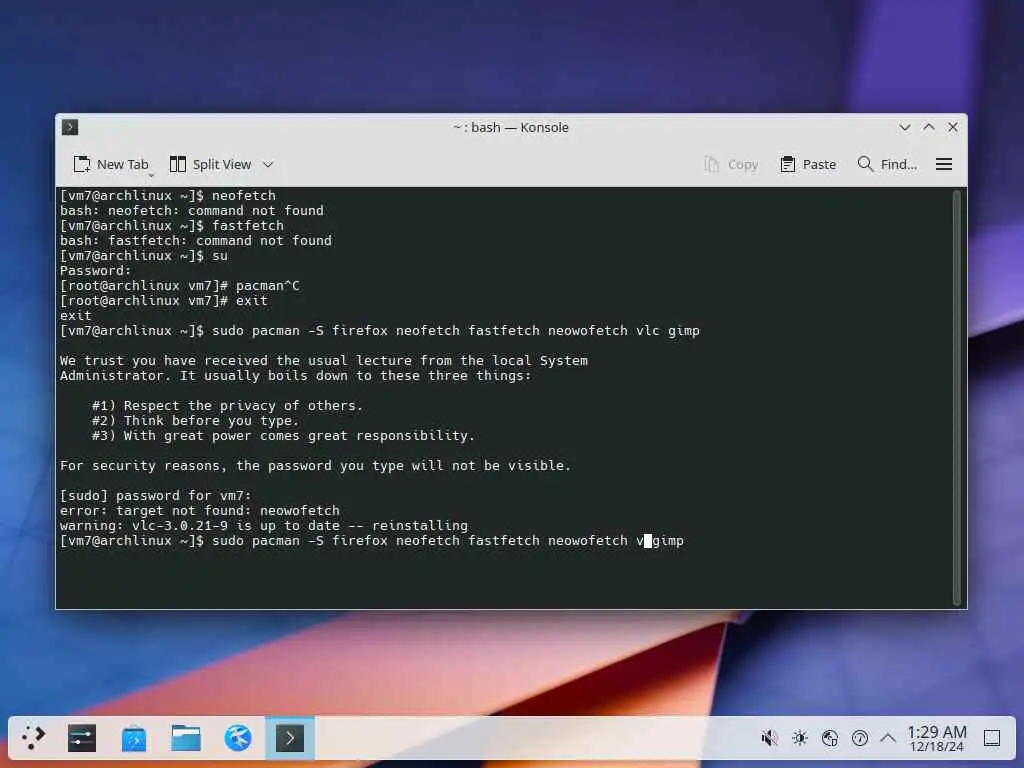This screenshot has height=768, width=1024.
Task: Minimize the Konsole window
Action: click(904, 127)
